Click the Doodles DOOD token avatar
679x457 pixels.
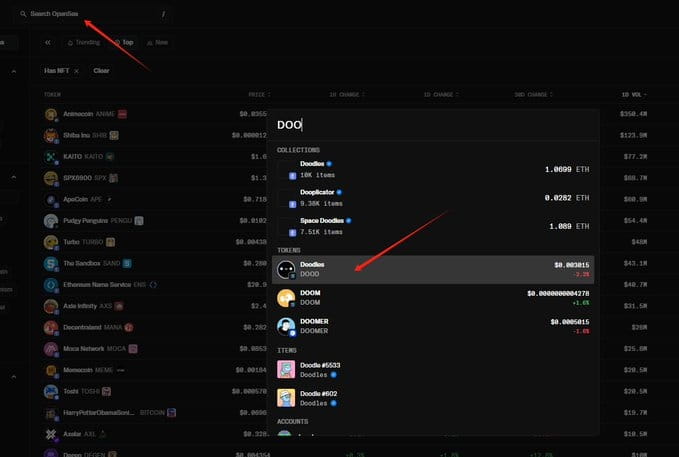tap(286, 269)
